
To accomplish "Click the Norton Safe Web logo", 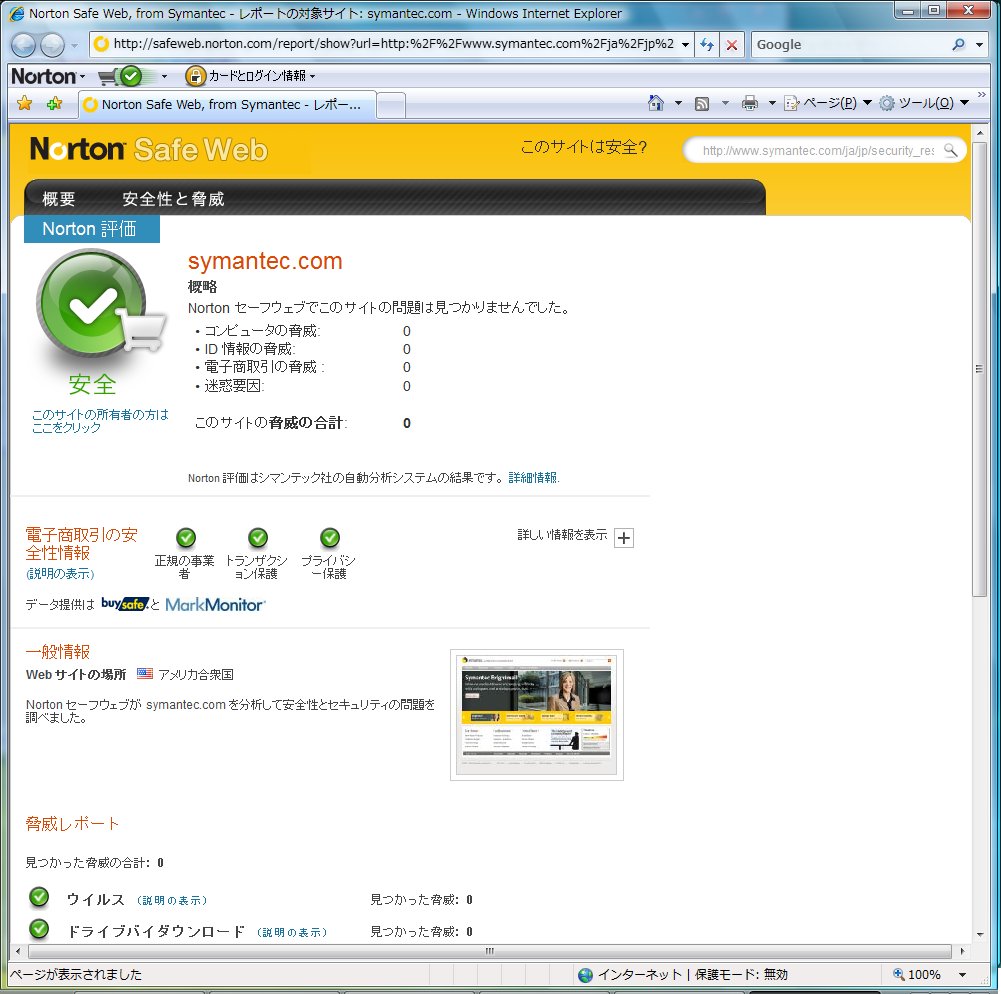I will 149,149.
